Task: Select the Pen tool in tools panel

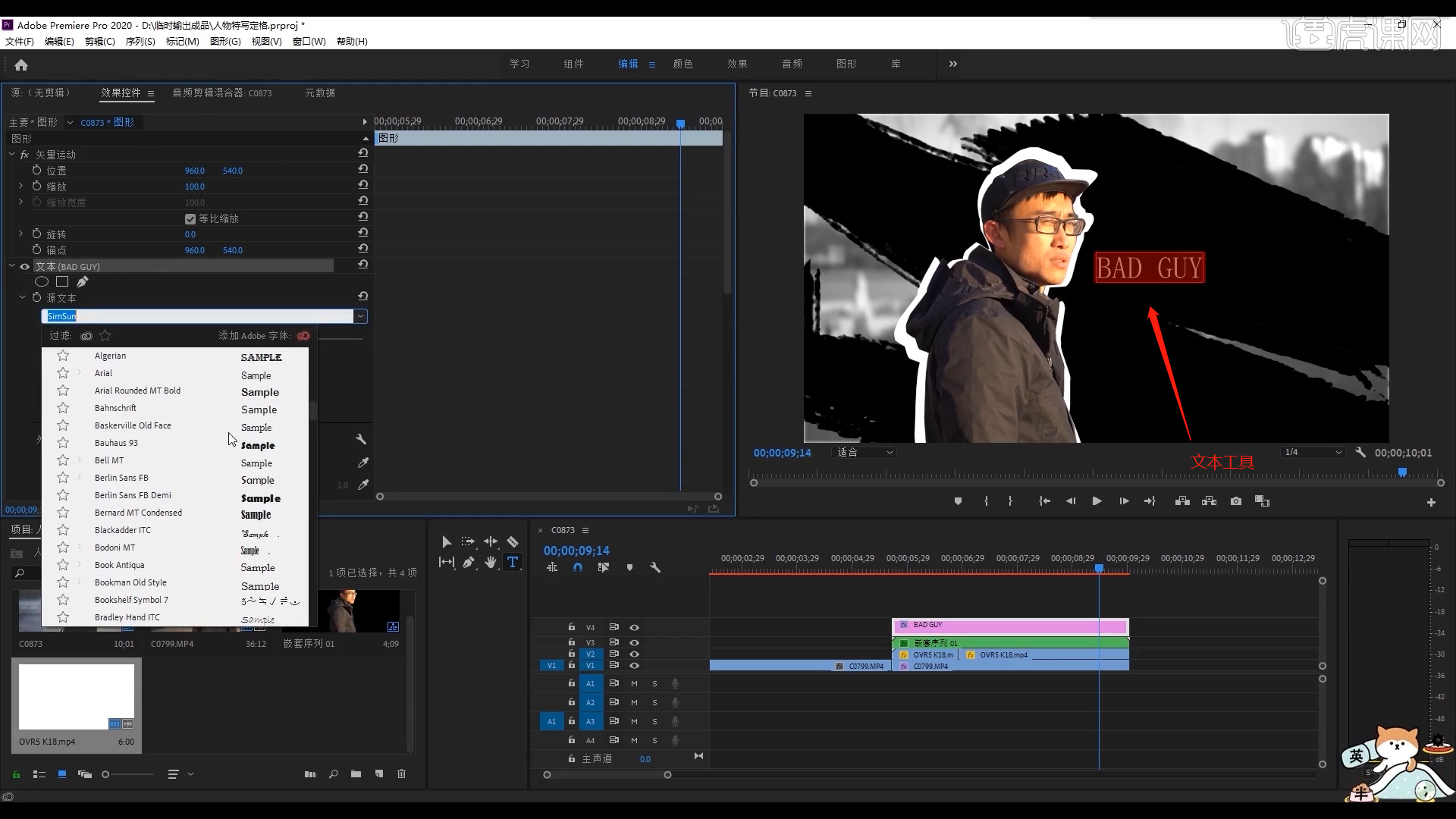Action: coord(469,562)
